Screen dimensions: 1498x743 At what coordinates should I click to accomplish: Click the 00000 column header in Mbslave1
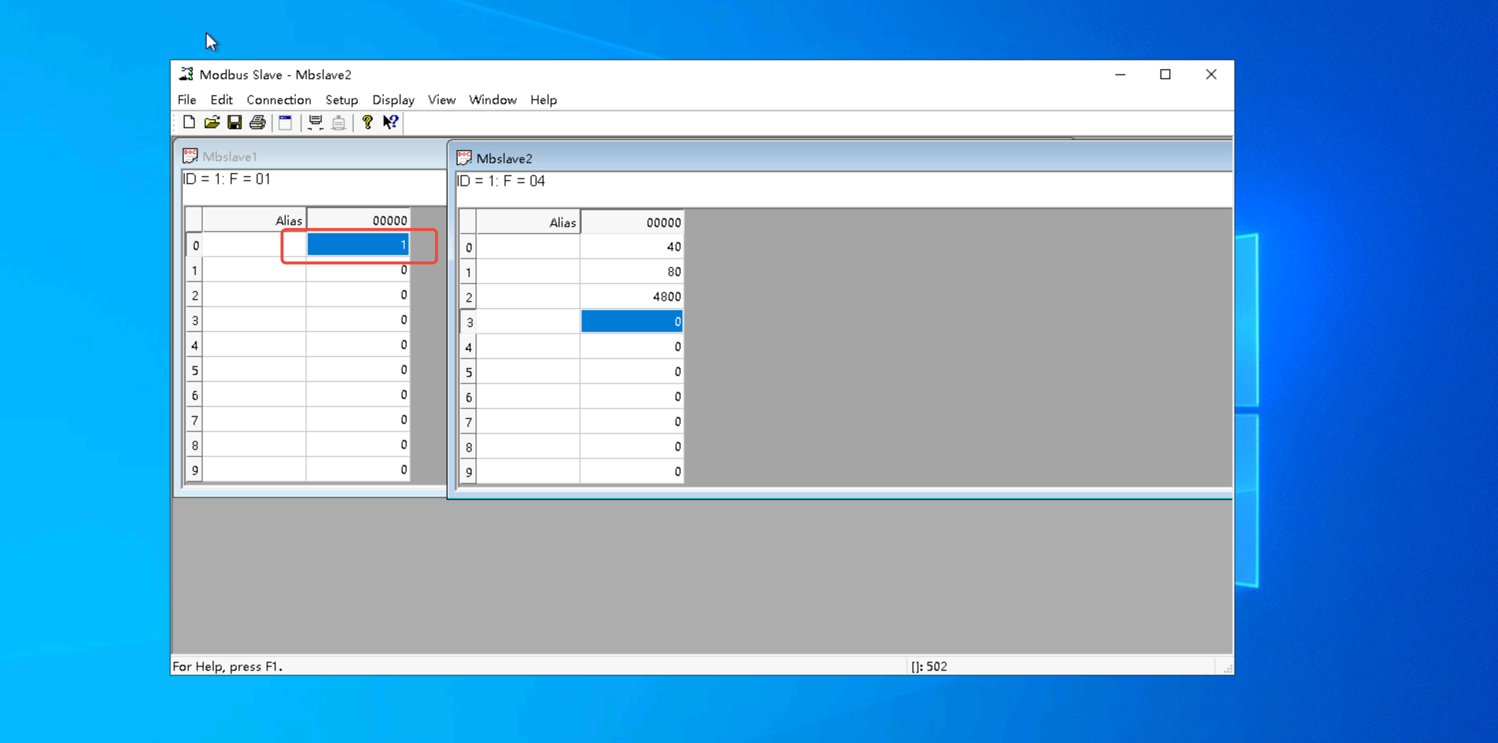point(358,220)
